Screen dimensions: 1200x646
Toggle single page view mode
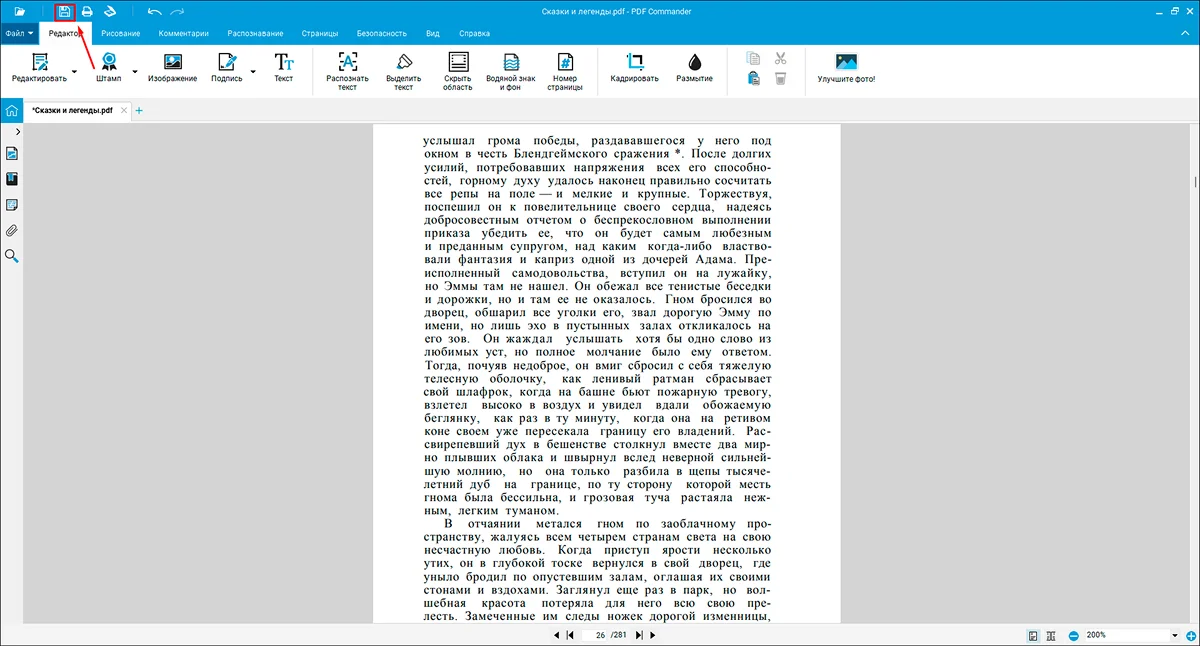[1032, 636]
